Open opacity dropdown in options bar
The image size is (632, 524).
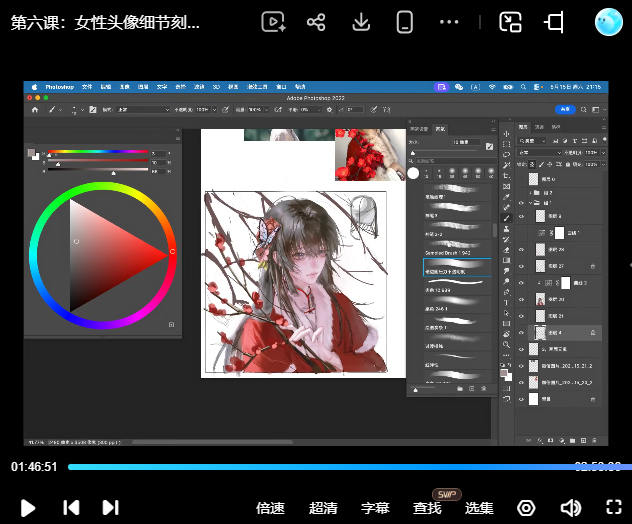tap(214, 110)
